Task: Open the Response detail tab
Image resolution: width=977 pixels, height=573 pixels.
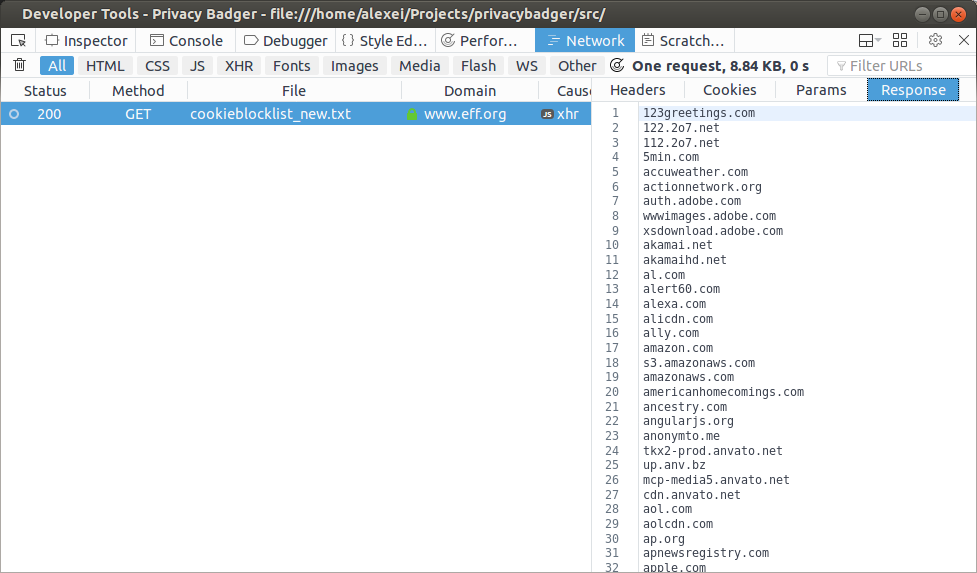Action: 913,90
